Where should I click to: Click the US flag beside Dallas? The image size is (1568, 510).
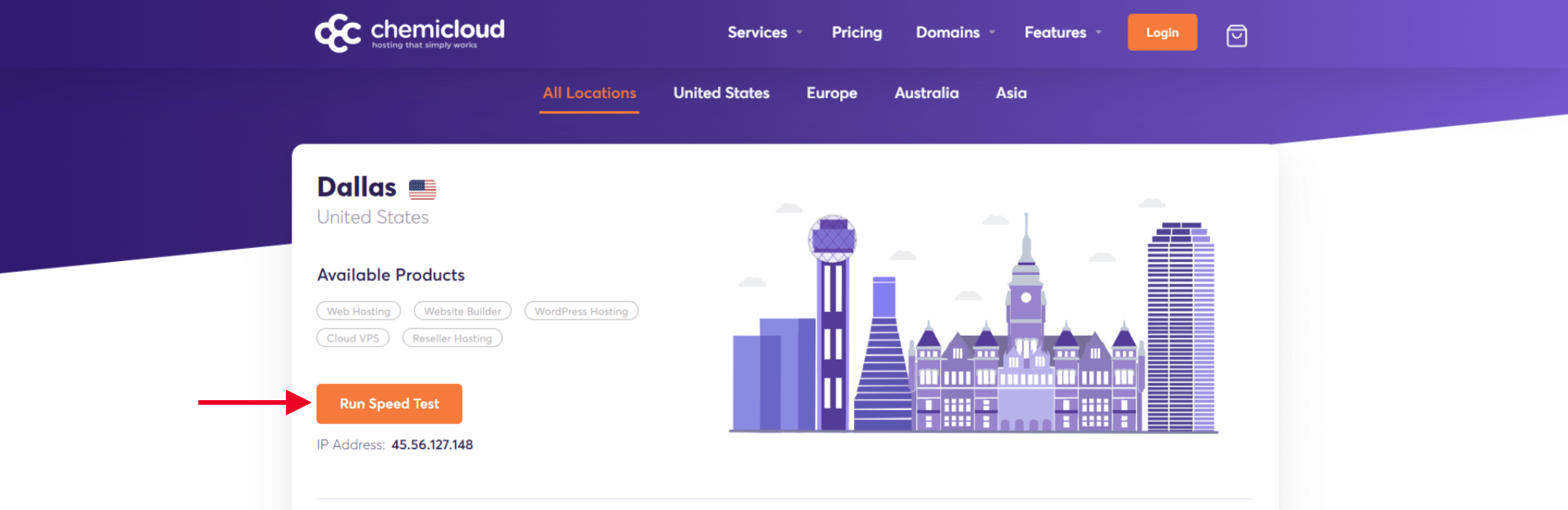point(422,189)
